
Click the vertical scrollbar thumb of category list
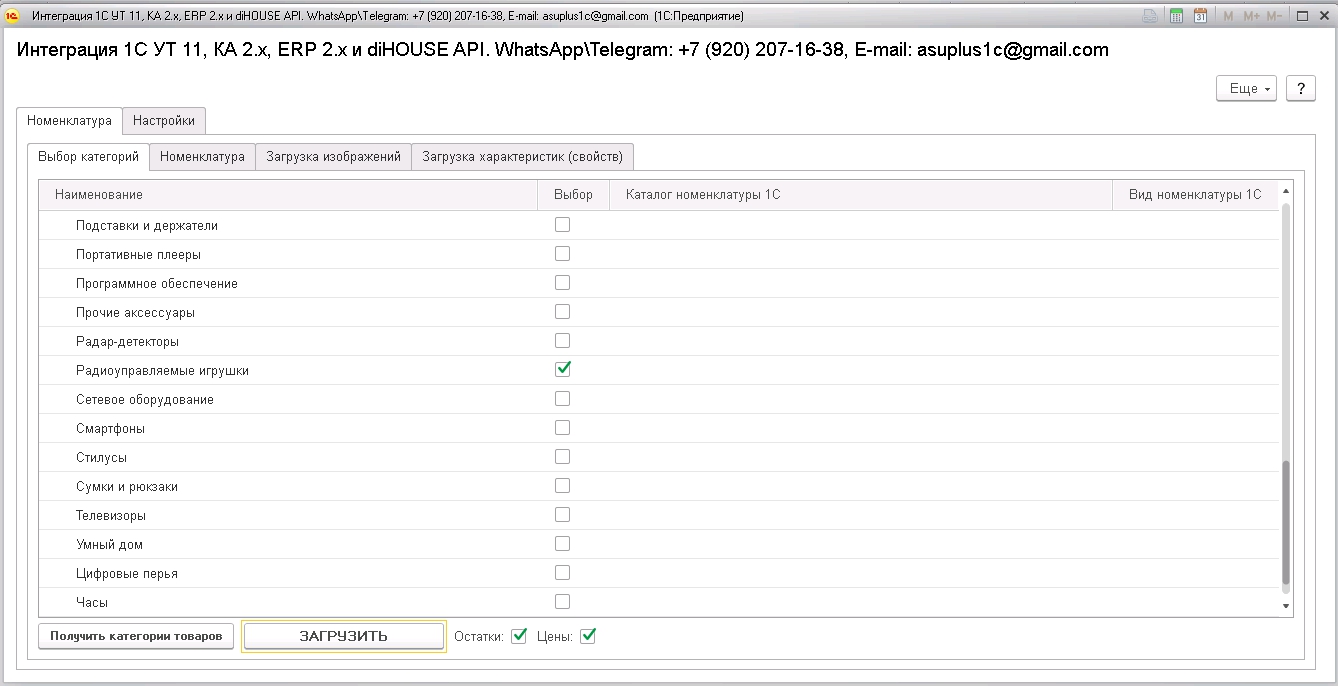(1287, 523)
